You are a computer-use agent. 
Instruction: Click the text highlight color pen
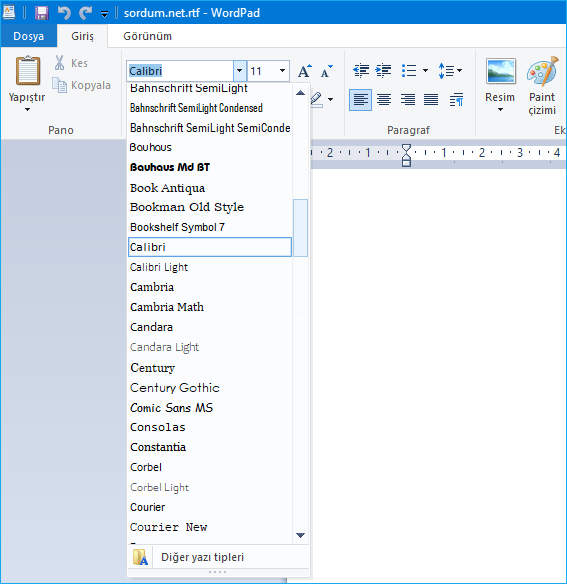click(316, 100)
